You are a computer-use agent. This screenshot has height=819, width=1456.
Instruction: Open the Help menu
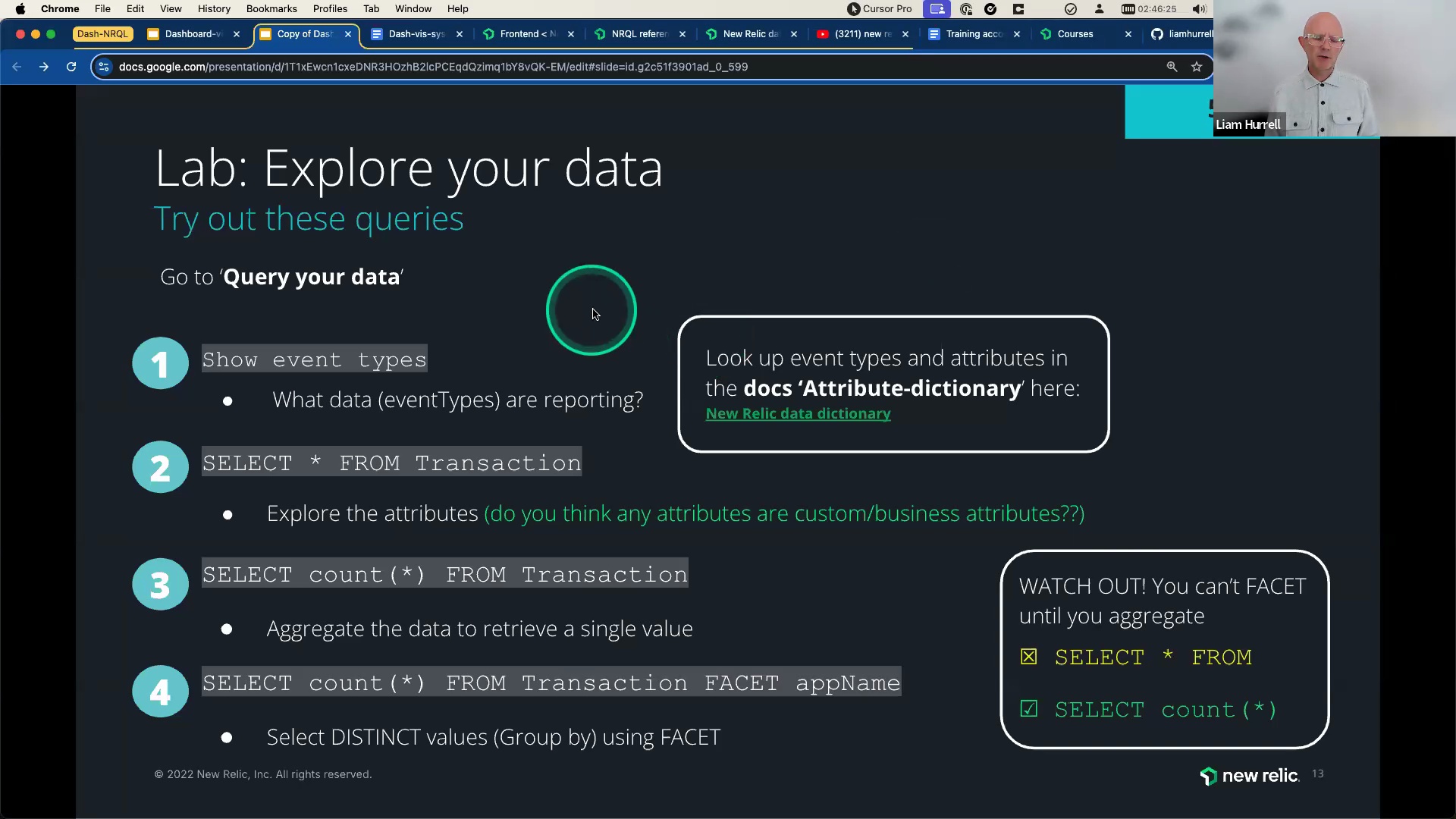457,9
